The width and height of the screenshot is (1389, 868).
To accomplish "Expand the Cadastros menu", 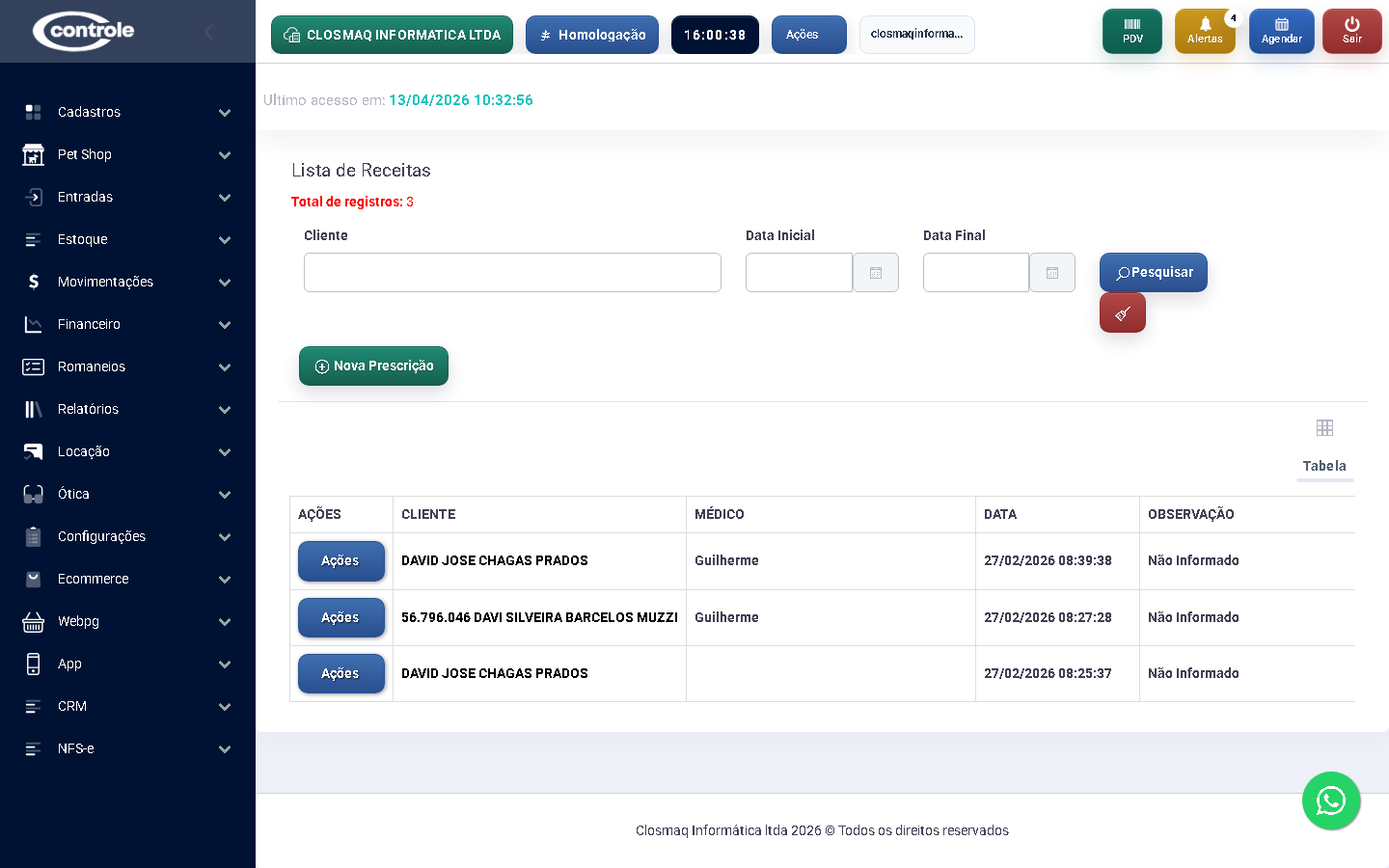I will click(x=127, y=112).
